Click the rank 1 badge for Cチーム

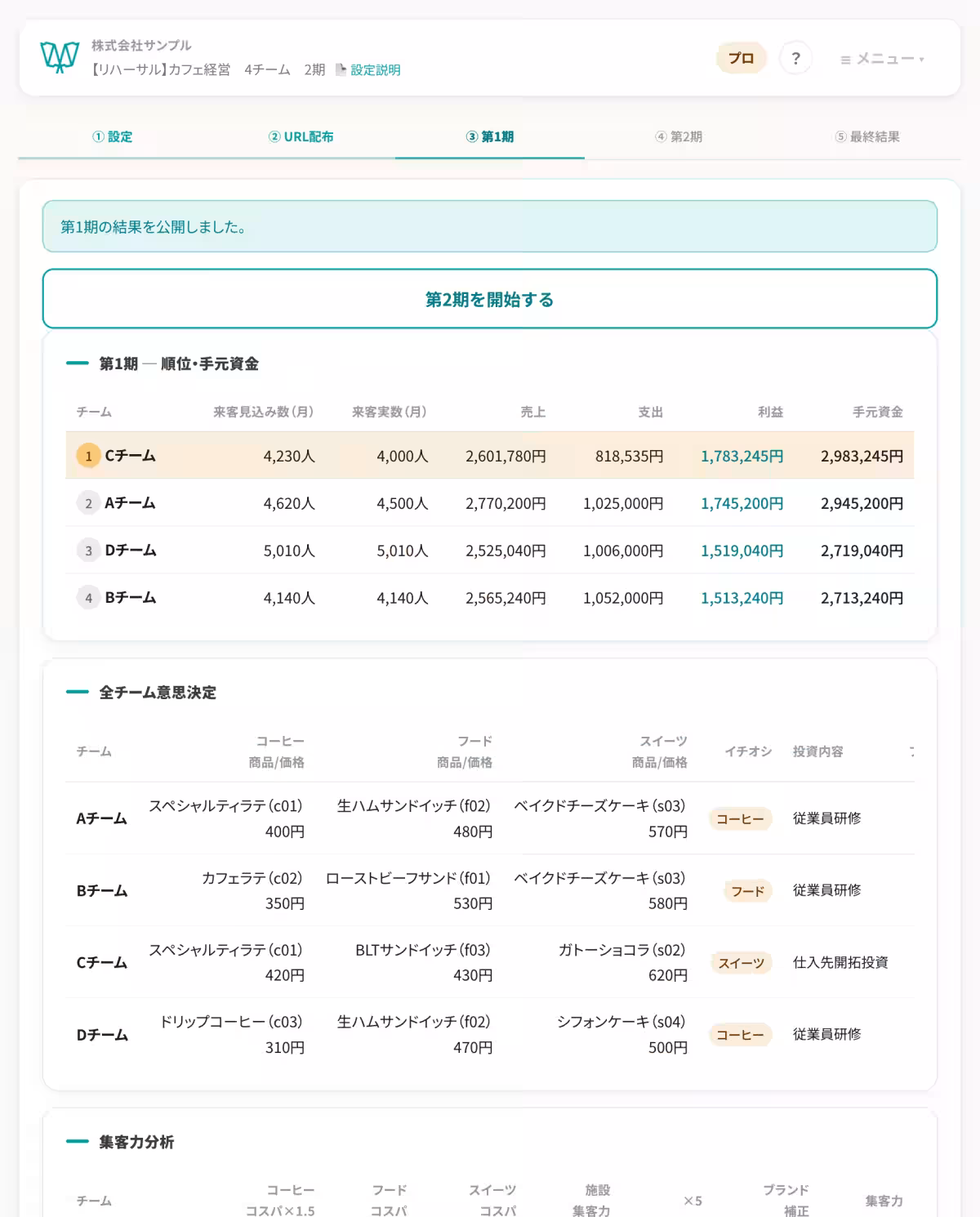click(x=88, y=456)
